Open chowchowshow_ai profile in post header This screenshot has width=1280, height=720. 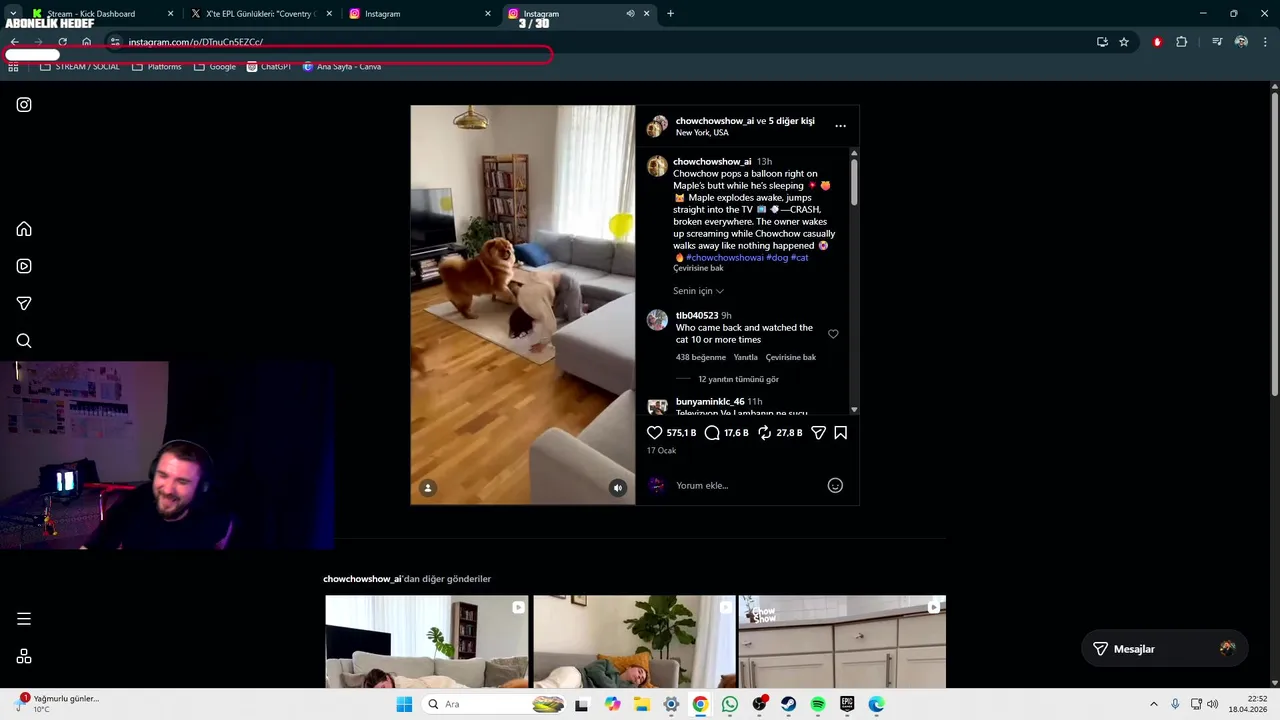pyautogui.click(x=714, y=121)
